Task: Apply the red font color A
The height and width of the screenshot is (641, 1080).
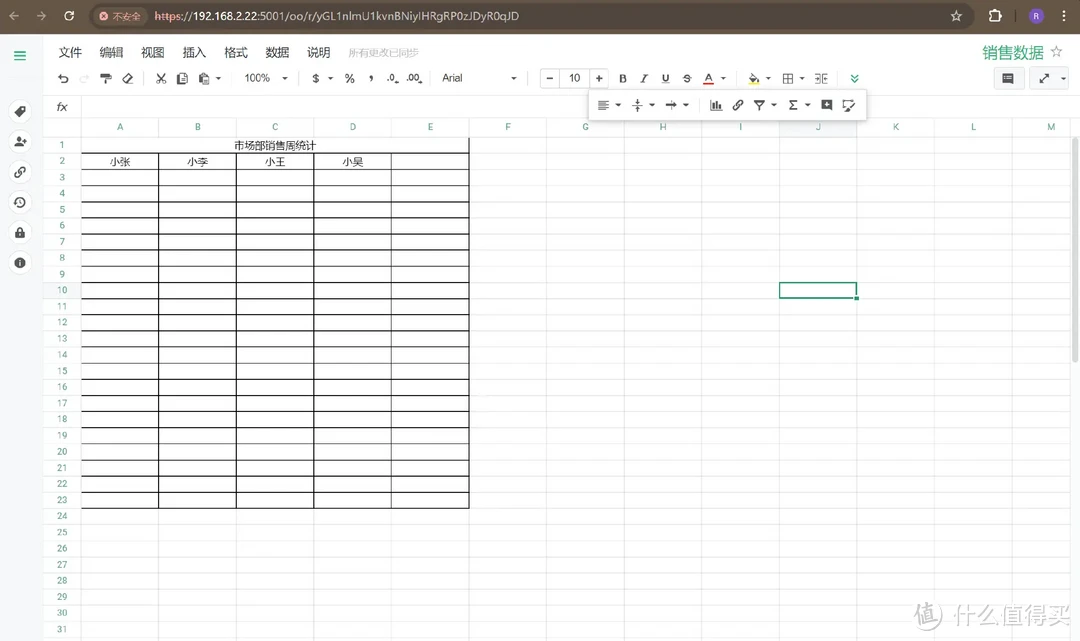Action: pyautogui.click(x=708, y=78)
